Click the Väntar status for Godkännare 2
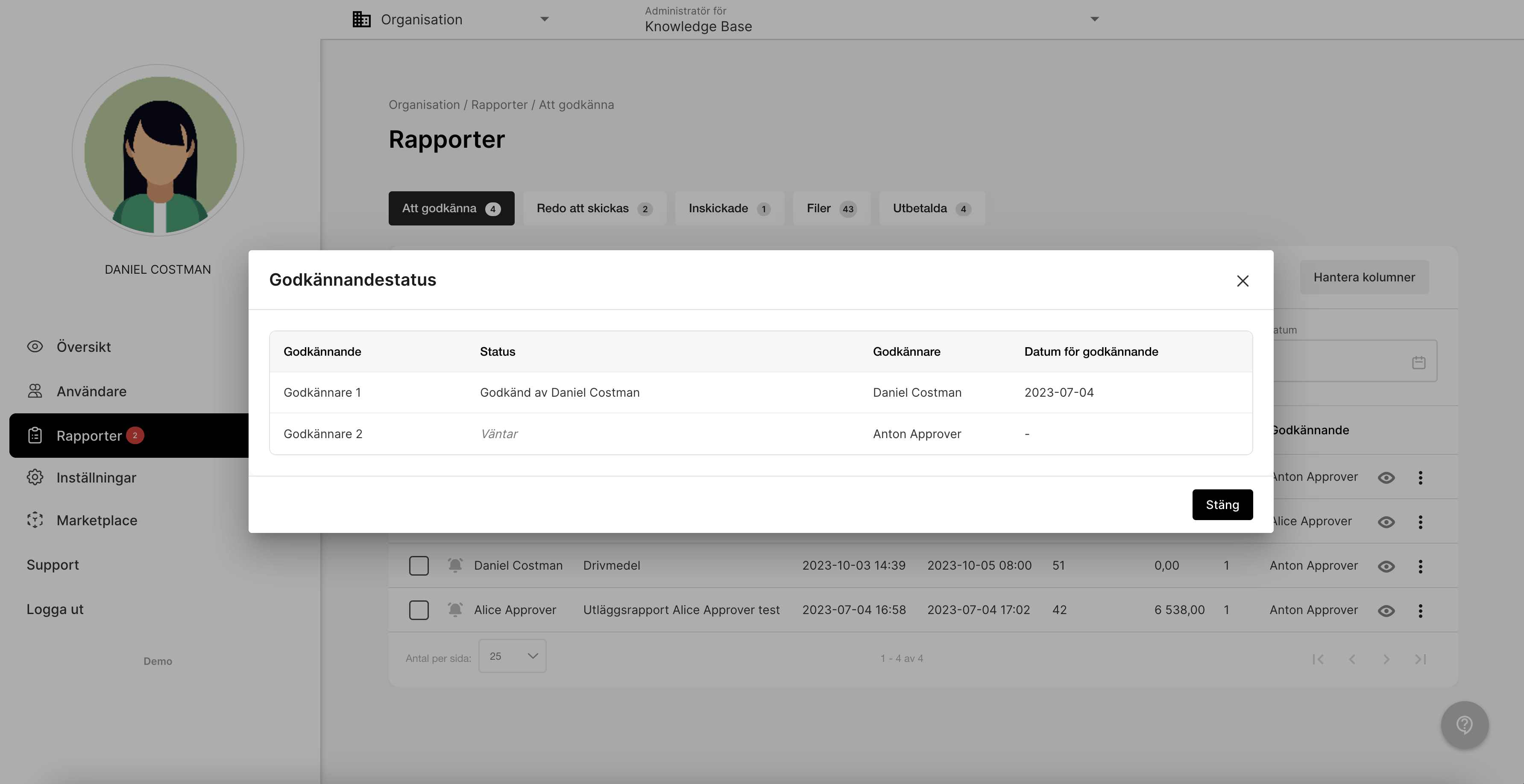Viewport: 1524px width, 784px height. tap(499, 433)
